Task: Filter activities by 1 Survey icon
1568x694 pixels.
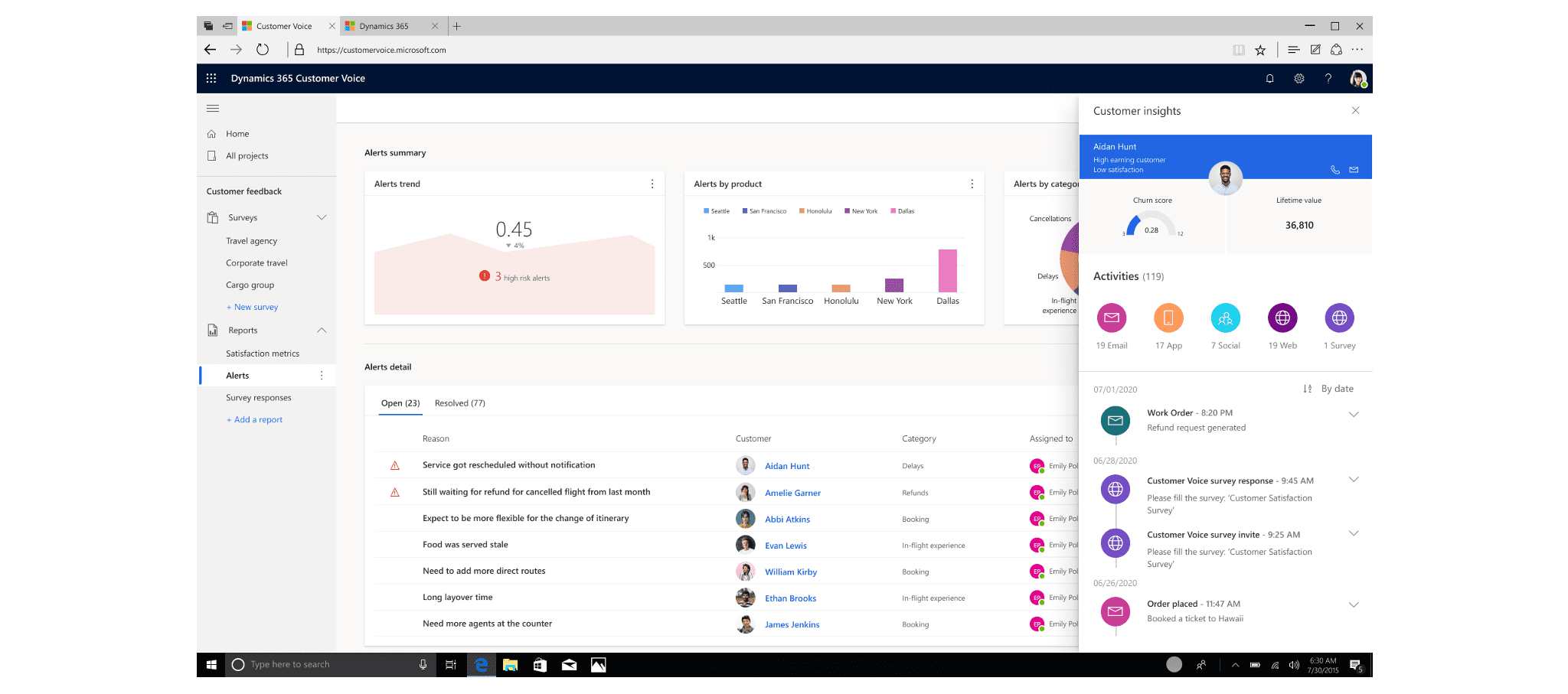Action: click(1339, 318)
